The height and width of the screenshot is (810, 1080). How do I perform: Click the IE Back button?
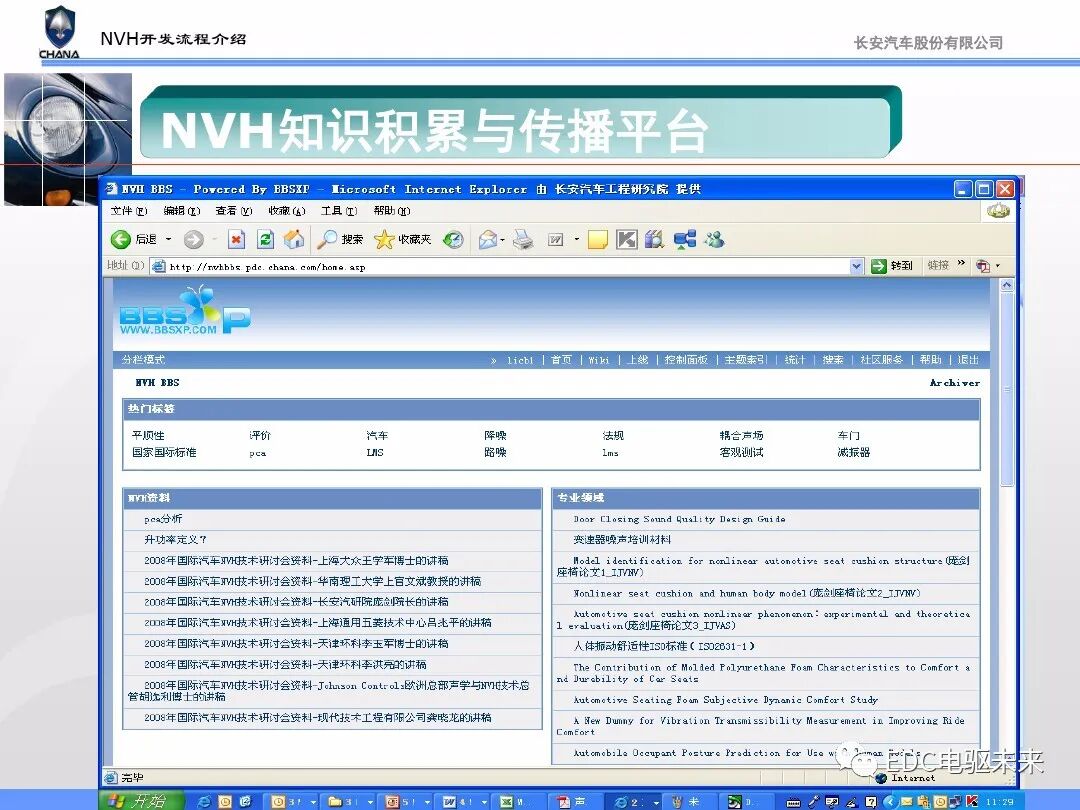tap(134, 239)
